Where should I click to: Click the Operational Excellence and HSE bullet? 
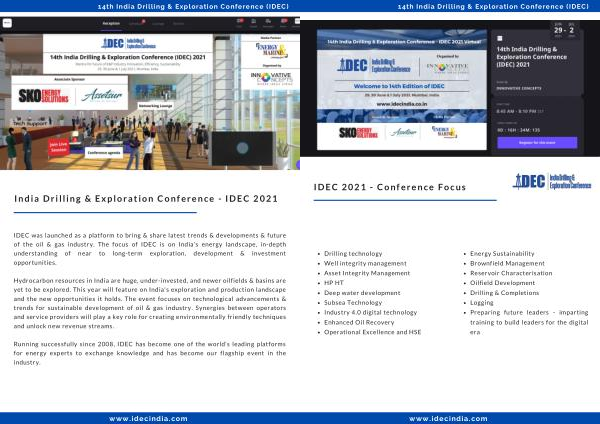372,332
